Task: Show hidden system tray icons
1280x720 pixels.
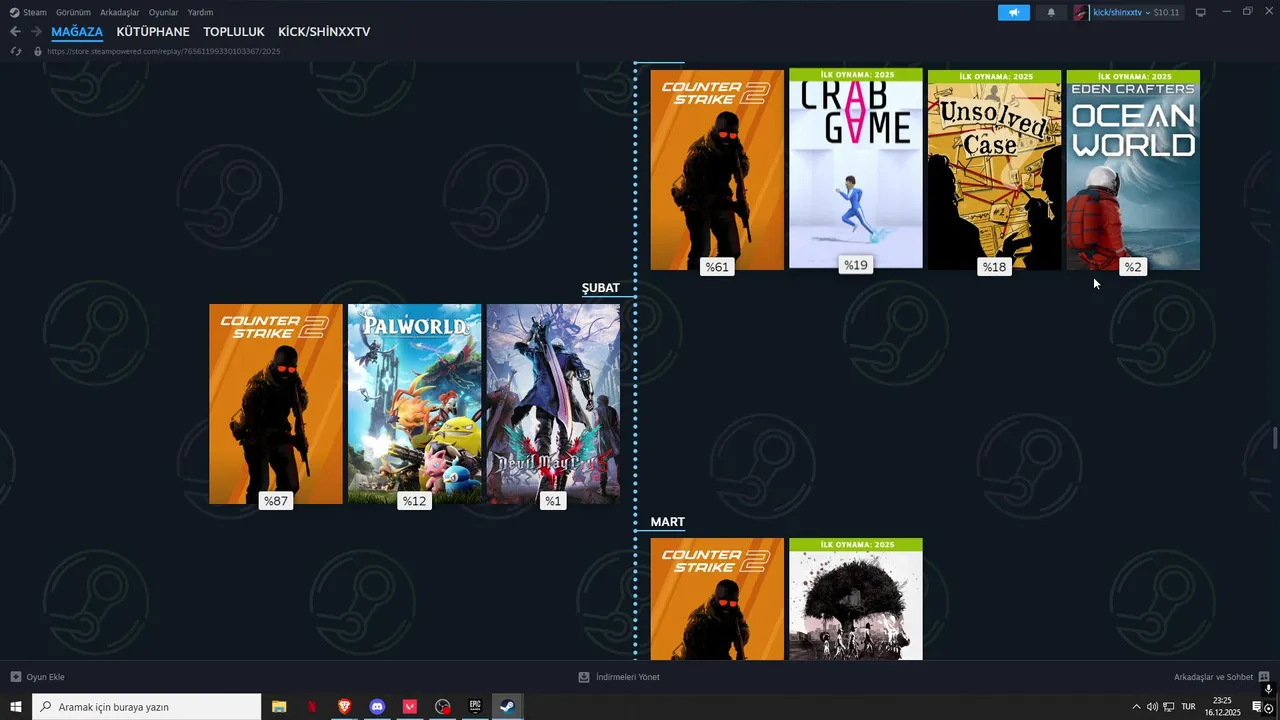Action: pyautogui.click(x=1136, y=707)
